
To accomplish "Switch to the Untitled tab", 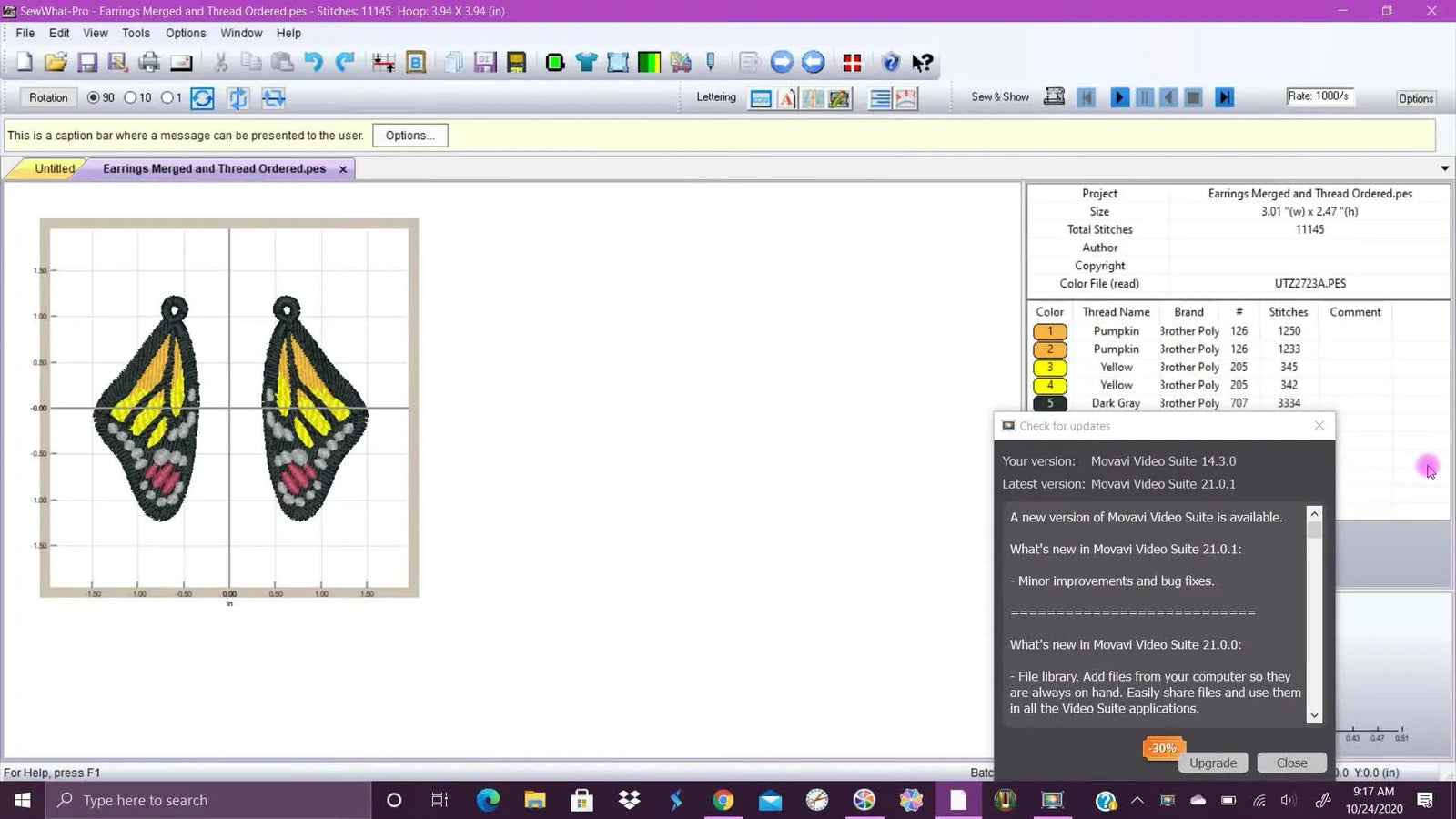I will point(55,168).
